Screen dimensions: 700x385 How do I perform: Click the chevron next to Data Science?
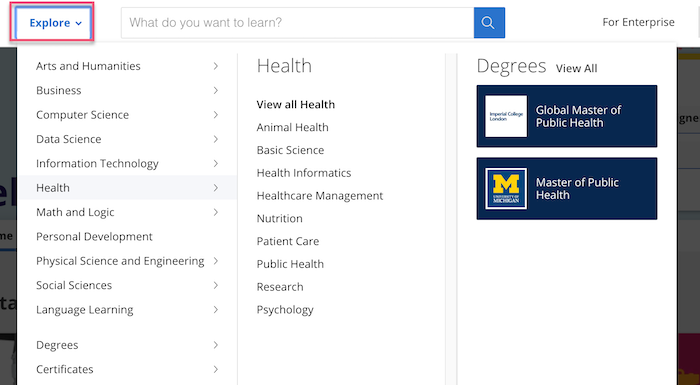(x=216, y=139)
